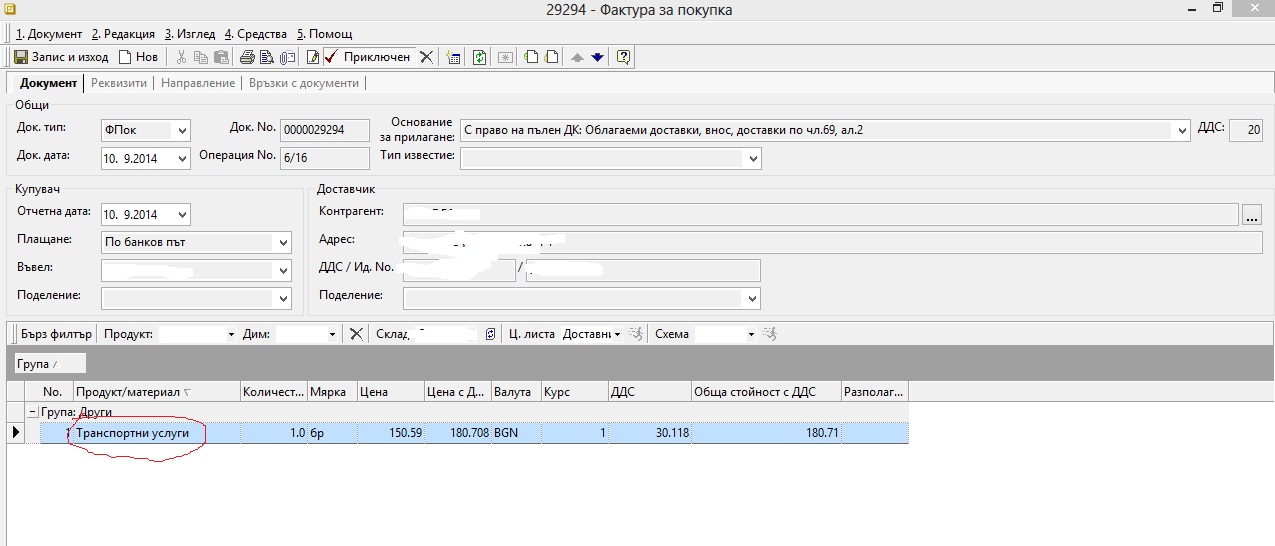This screenshot has width=1275, height=546.
Task: Open the '2. Редакция' menu
Action: [124, 34]
